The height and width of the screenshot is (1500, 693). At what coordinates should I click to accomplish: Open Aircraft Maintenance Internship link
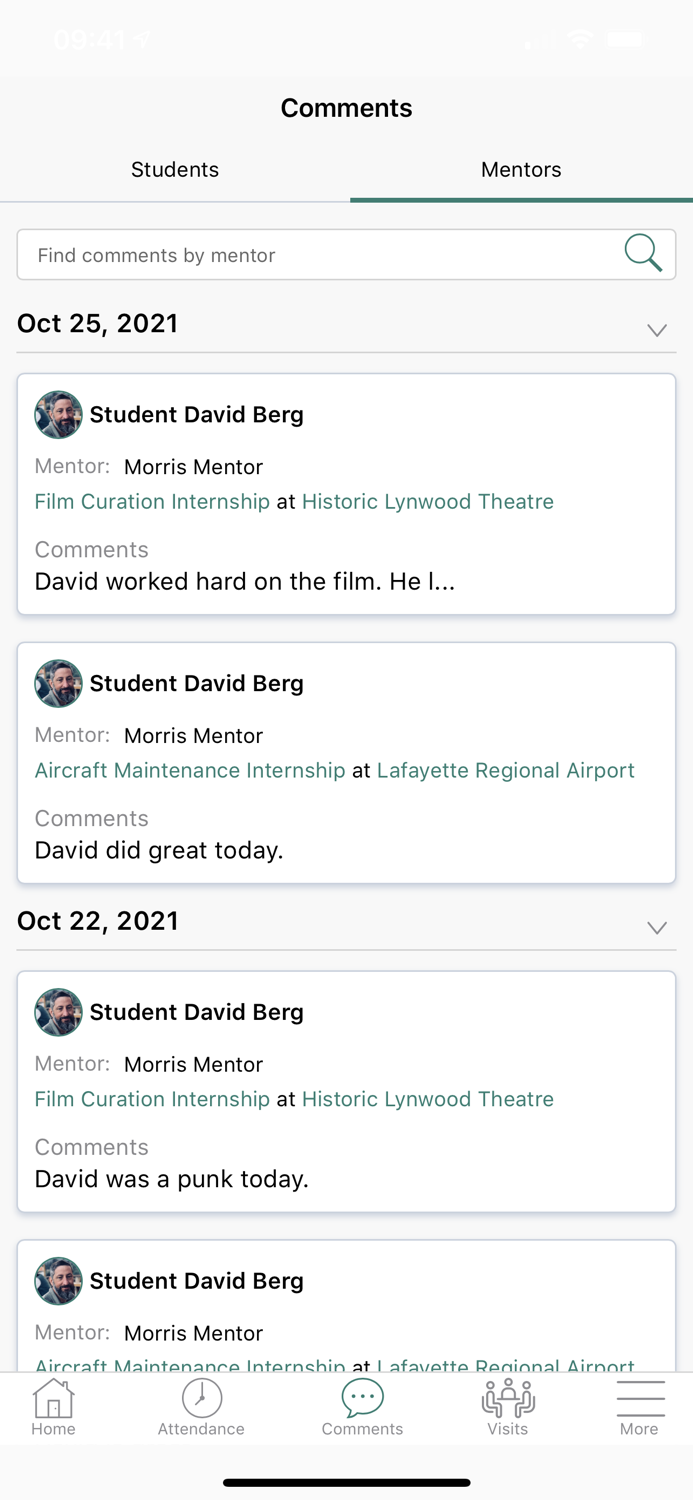pyautogui.click(x=190, y=770)
